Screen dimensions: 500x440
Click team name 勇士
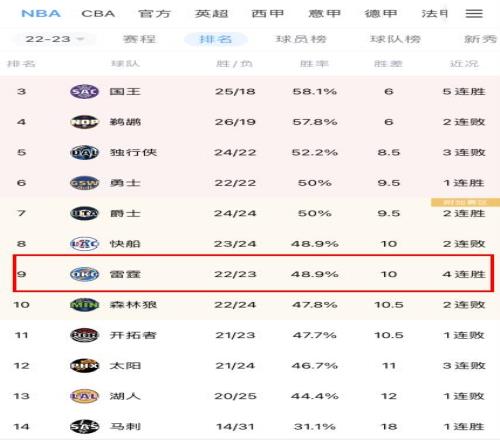(125, 183)
